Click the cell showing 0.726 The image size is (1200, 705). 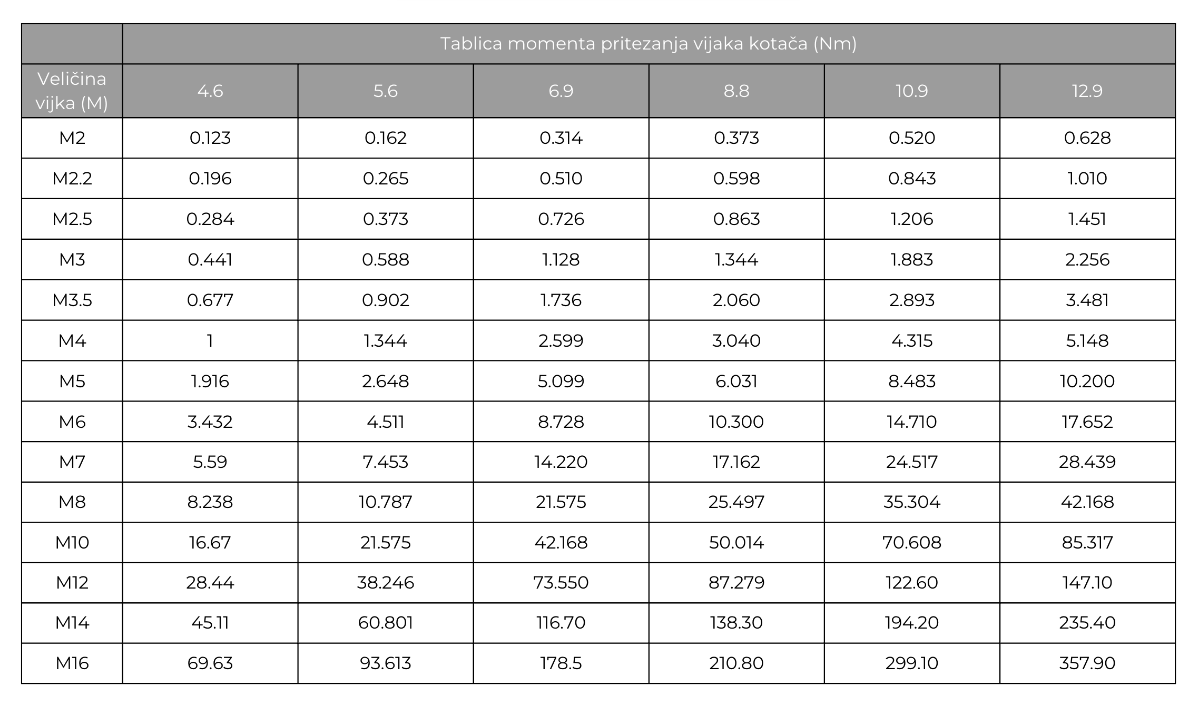(561, 219)
